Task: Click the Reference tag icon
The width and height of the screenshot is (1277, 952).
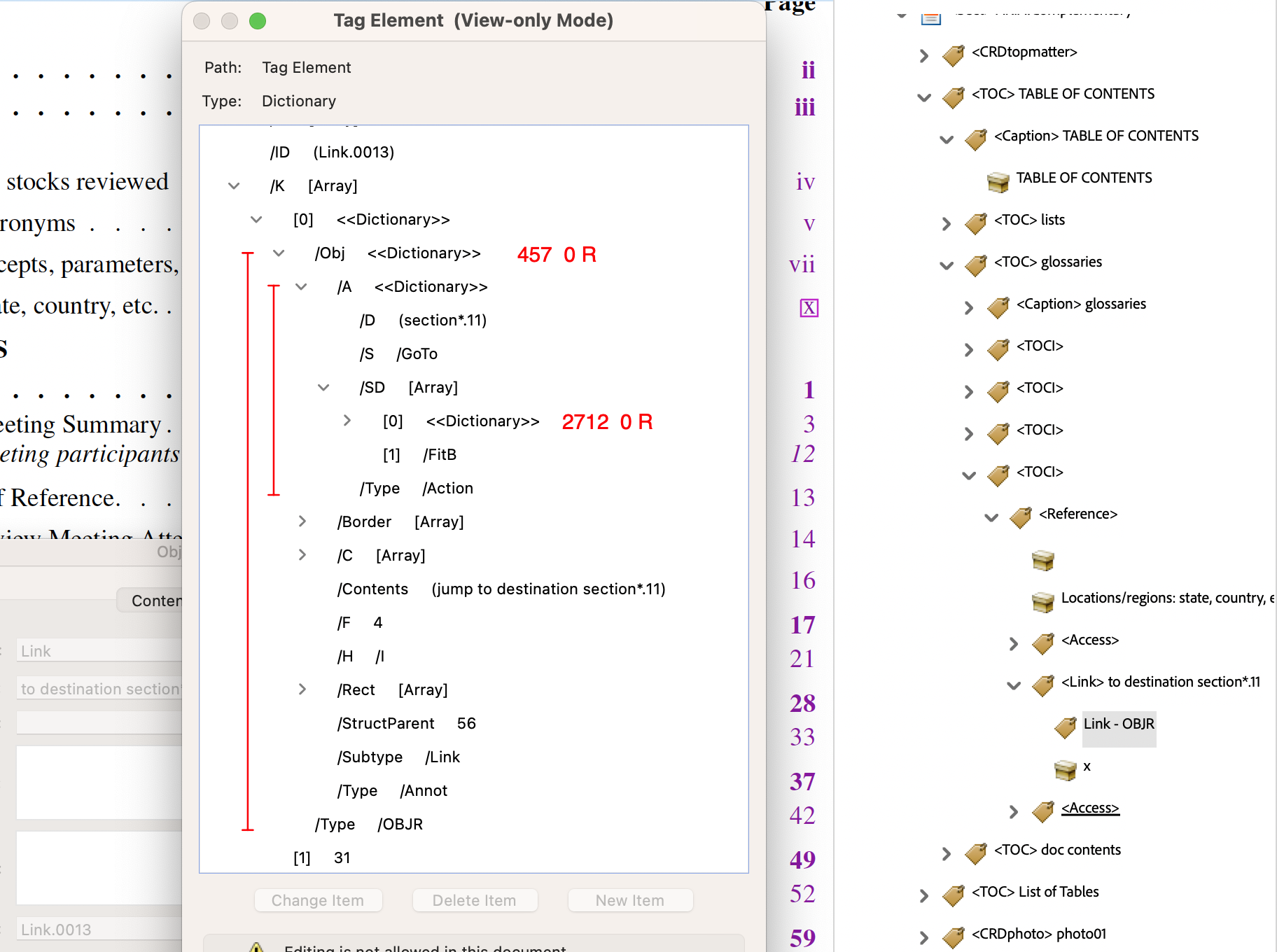Action: [1020, 517]
